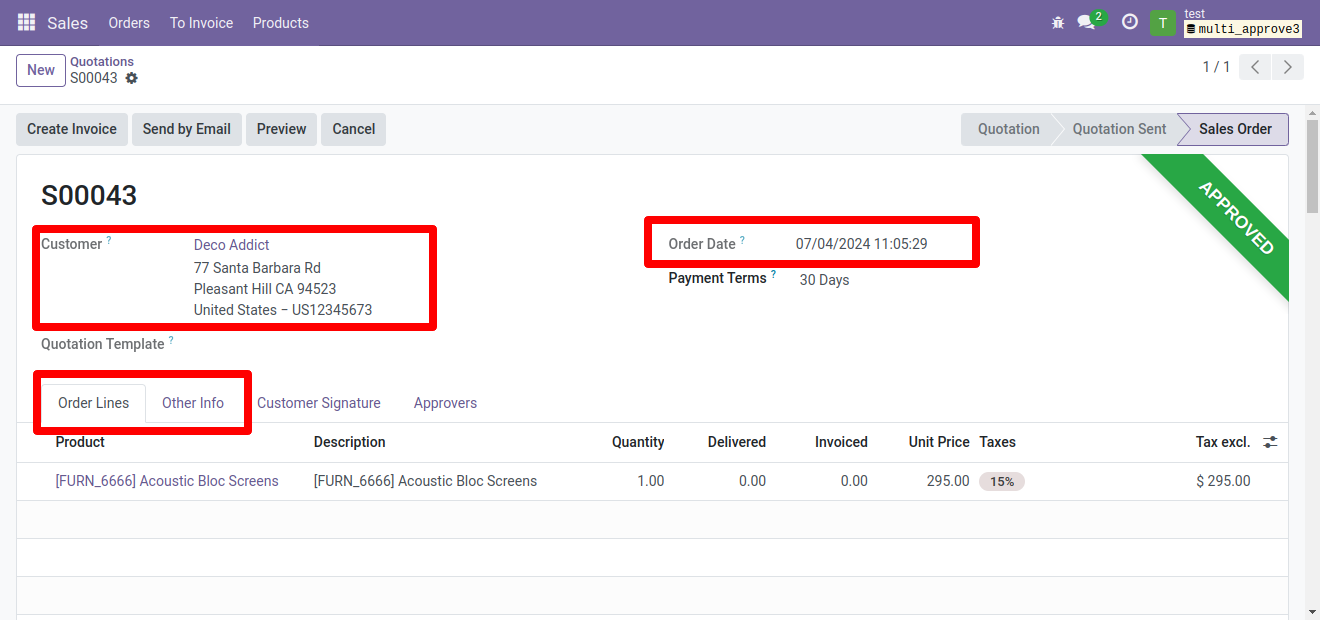Switch to Order Lines tab
This screenshot has width=1320, height=620.
click(x=94, y=403)
